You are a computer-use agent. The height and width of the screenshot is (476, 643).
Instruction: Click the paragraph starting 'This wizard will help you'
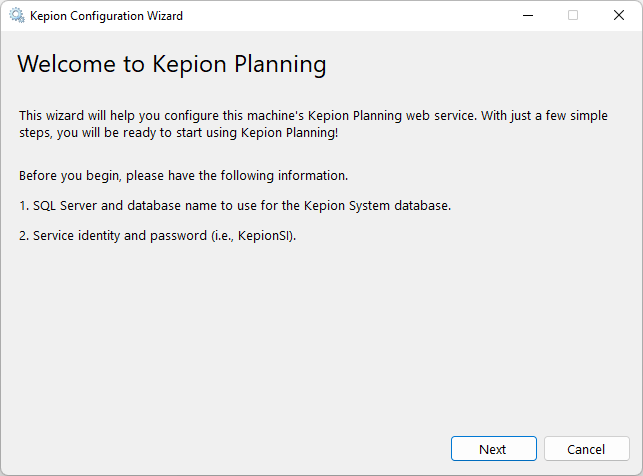pos(313,124)
